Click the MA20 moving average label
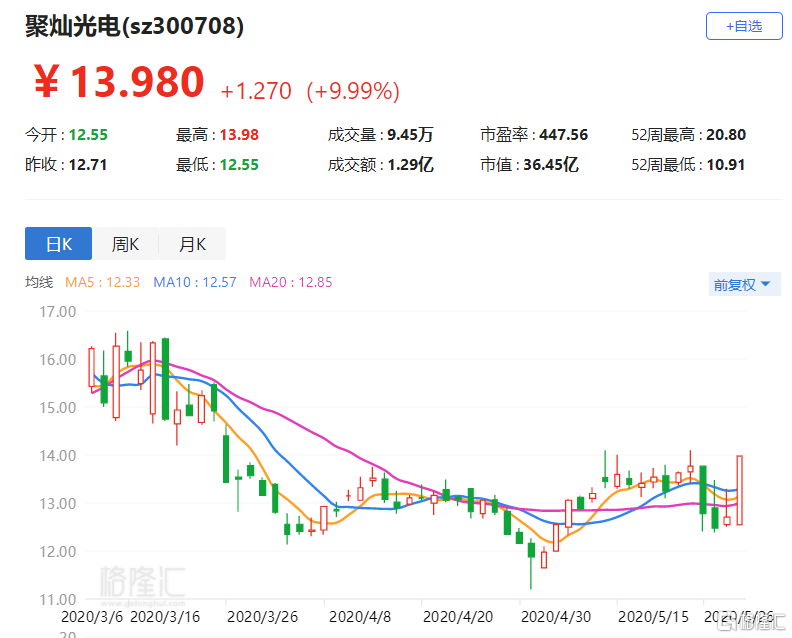The image size is (792, 638). [290, 283]
